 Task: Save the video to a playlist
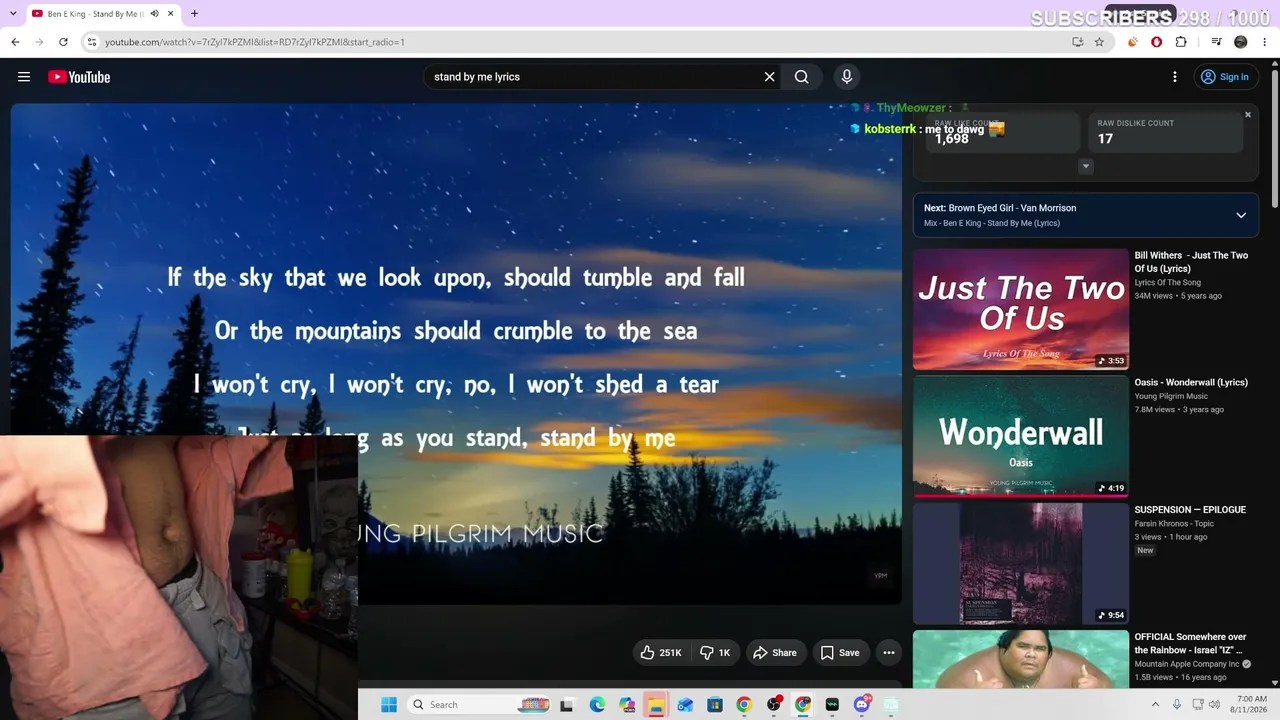[x=840, y=653]
